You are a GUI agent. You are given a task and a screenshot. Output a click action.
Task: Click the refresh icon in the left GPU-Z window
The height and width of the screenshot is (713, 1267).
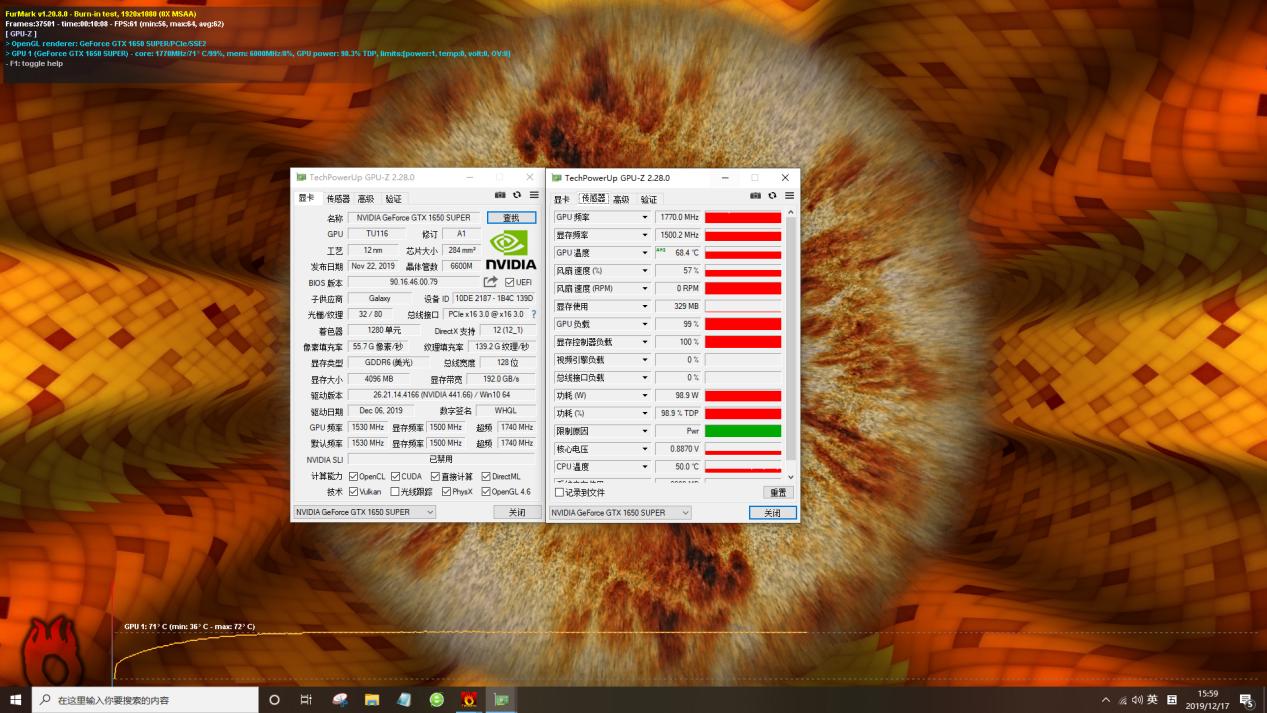517,195
